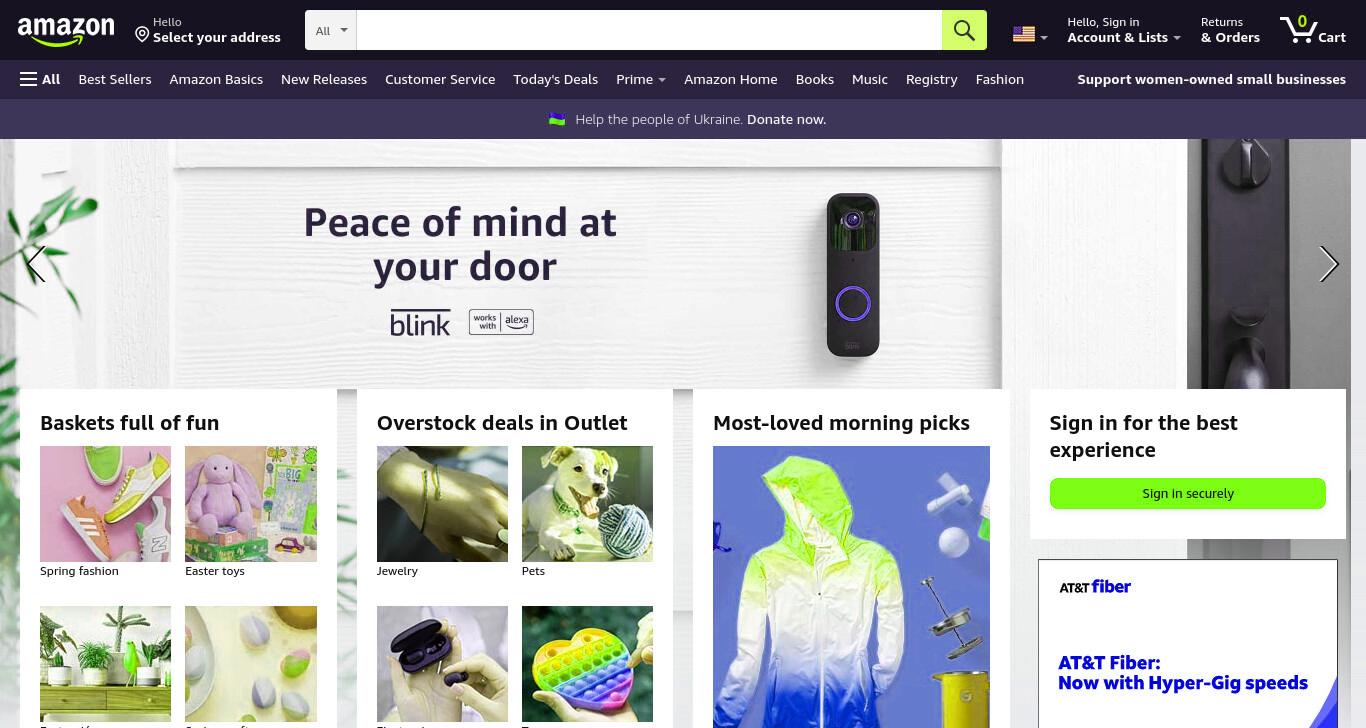1366x728 pixels.
Task: Click Support women-owned small businesses link
Action: 1211,79
